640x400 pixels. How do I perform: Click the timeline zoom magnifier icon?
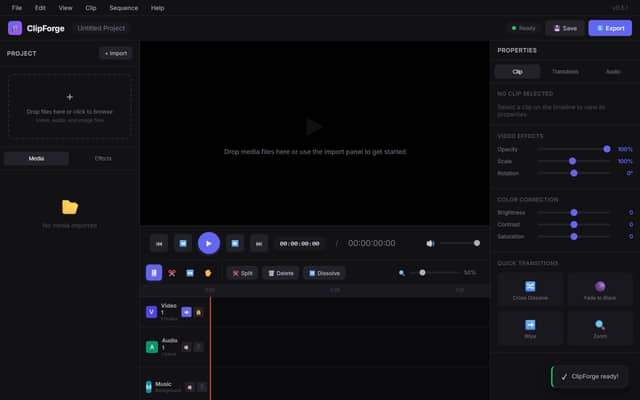click(x=402, y=273)
